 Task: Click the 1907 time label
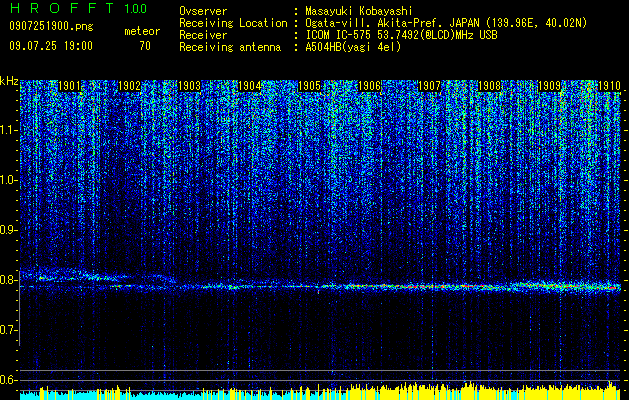(x=430, y=86)
